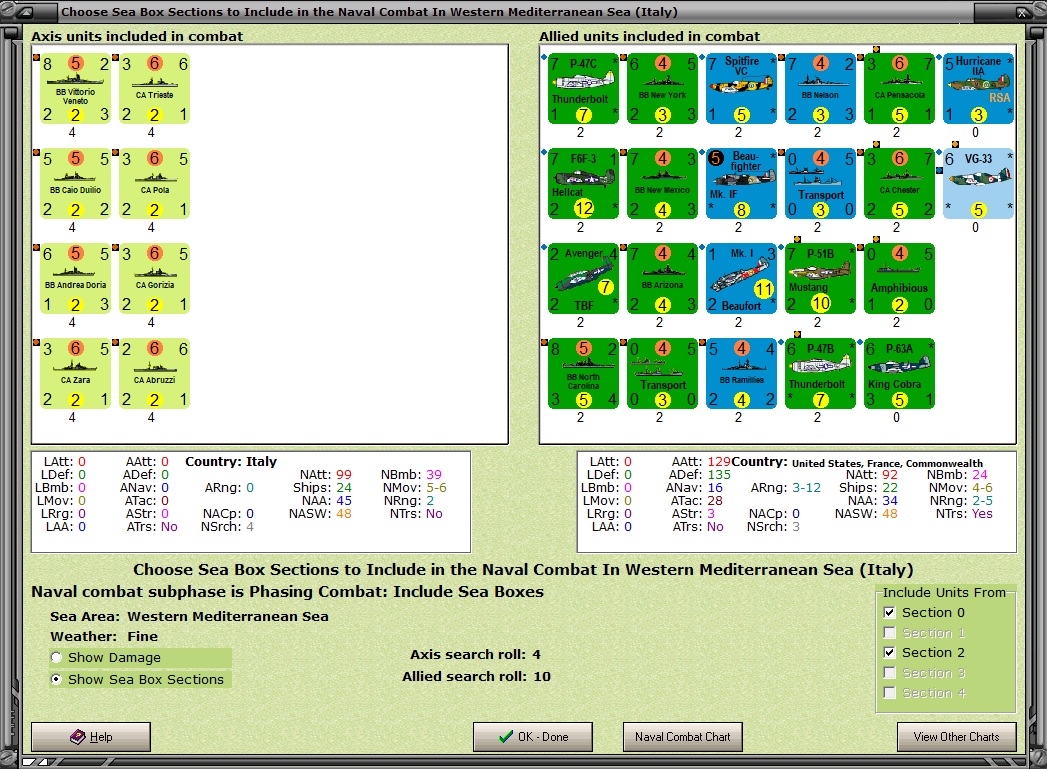Pick the Hurricane IIA RSA counter
Viewport: 1047px width, 769px height.
[978, 89]
